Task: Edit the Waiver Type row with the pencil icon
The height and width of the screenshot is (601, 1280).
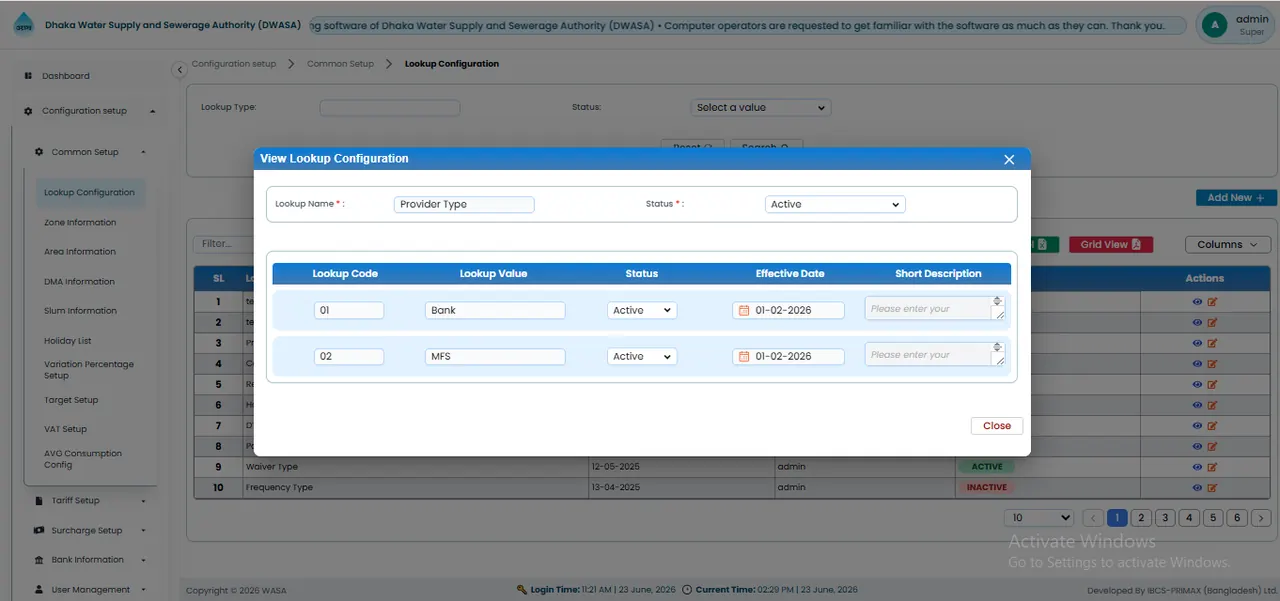Action: click(1212, 467)
